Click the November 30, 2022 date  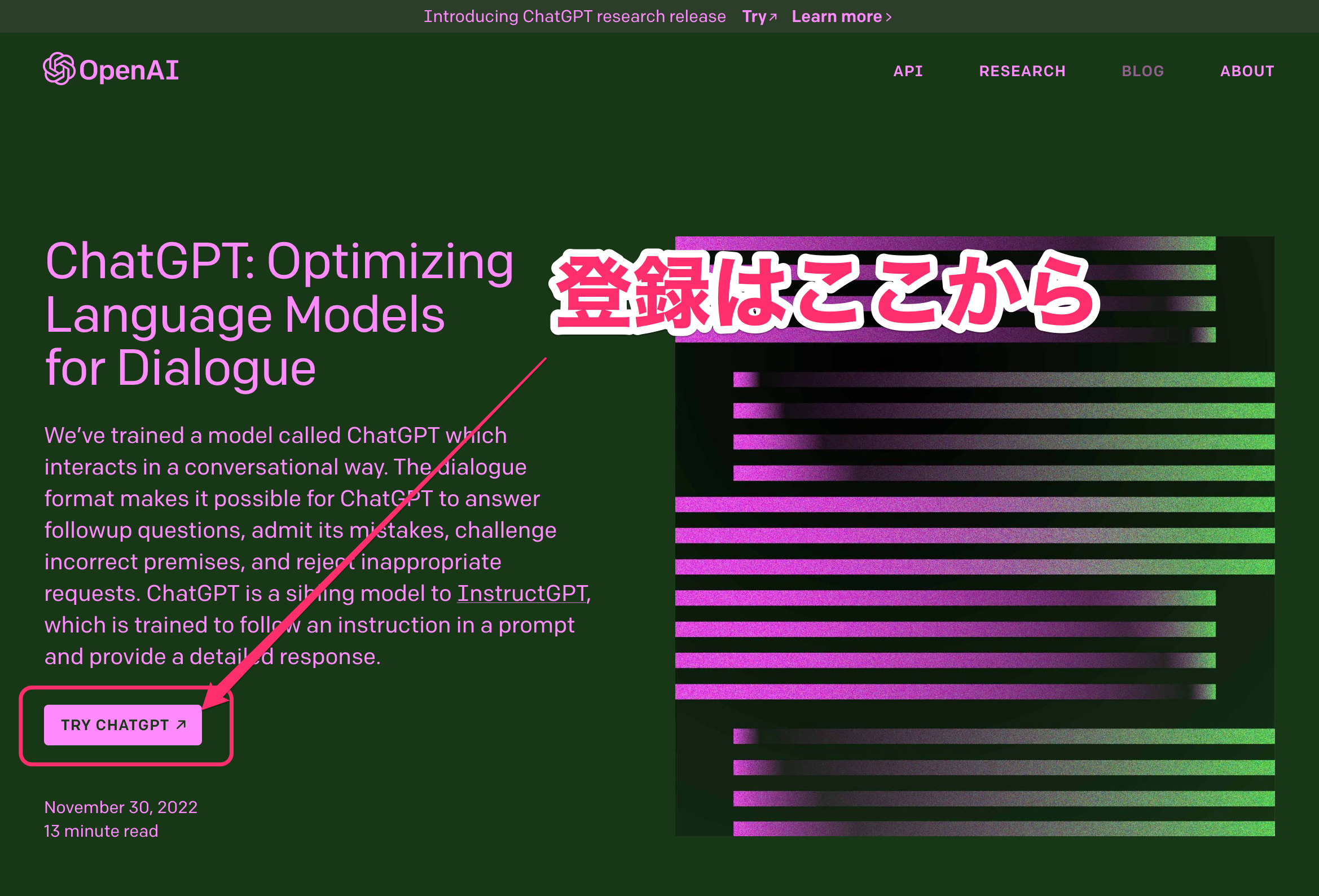pyautogui.click(x=121, y=807)
